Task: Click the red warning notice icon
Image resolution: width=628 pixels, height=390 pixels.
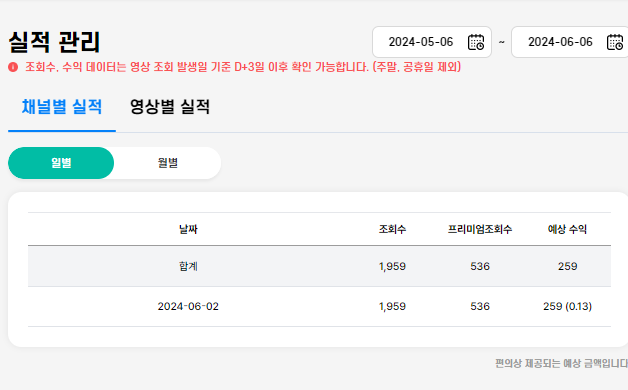Action: point(13,67)
